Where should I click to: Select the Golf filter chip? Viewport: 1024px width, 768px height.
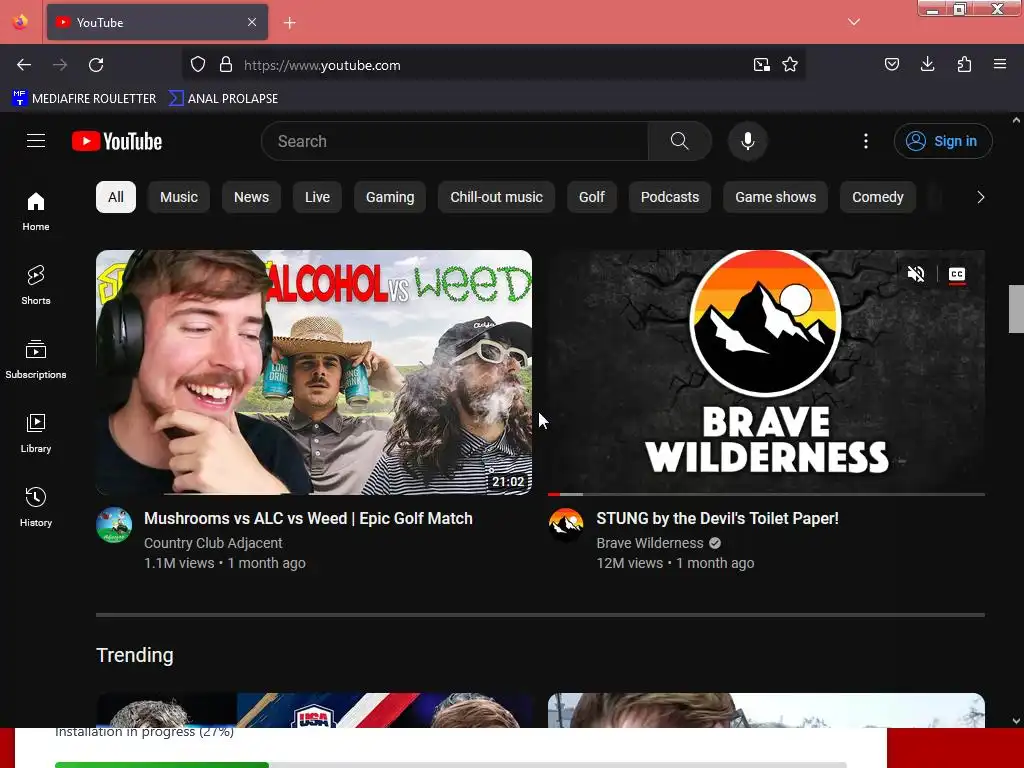[x=592, y=197]
